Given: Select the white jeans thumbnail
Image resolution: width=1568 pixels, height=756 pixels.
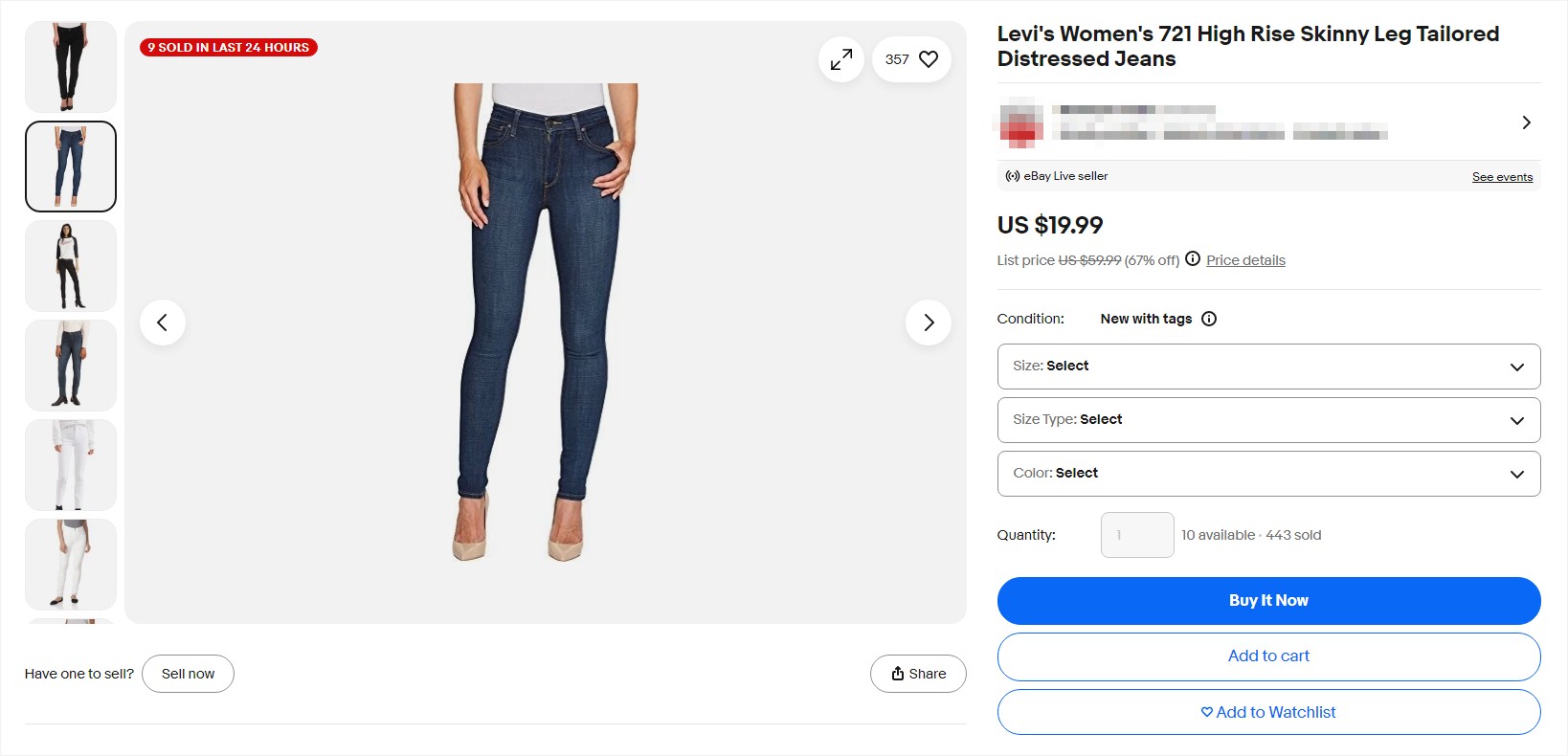Looking at the screenshot, I should pyautogui.click(x=70, y=465).
